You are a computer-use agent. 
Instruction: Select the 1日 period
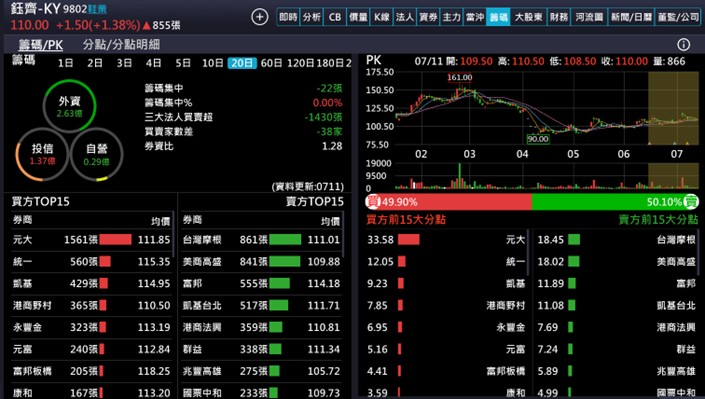66,63
